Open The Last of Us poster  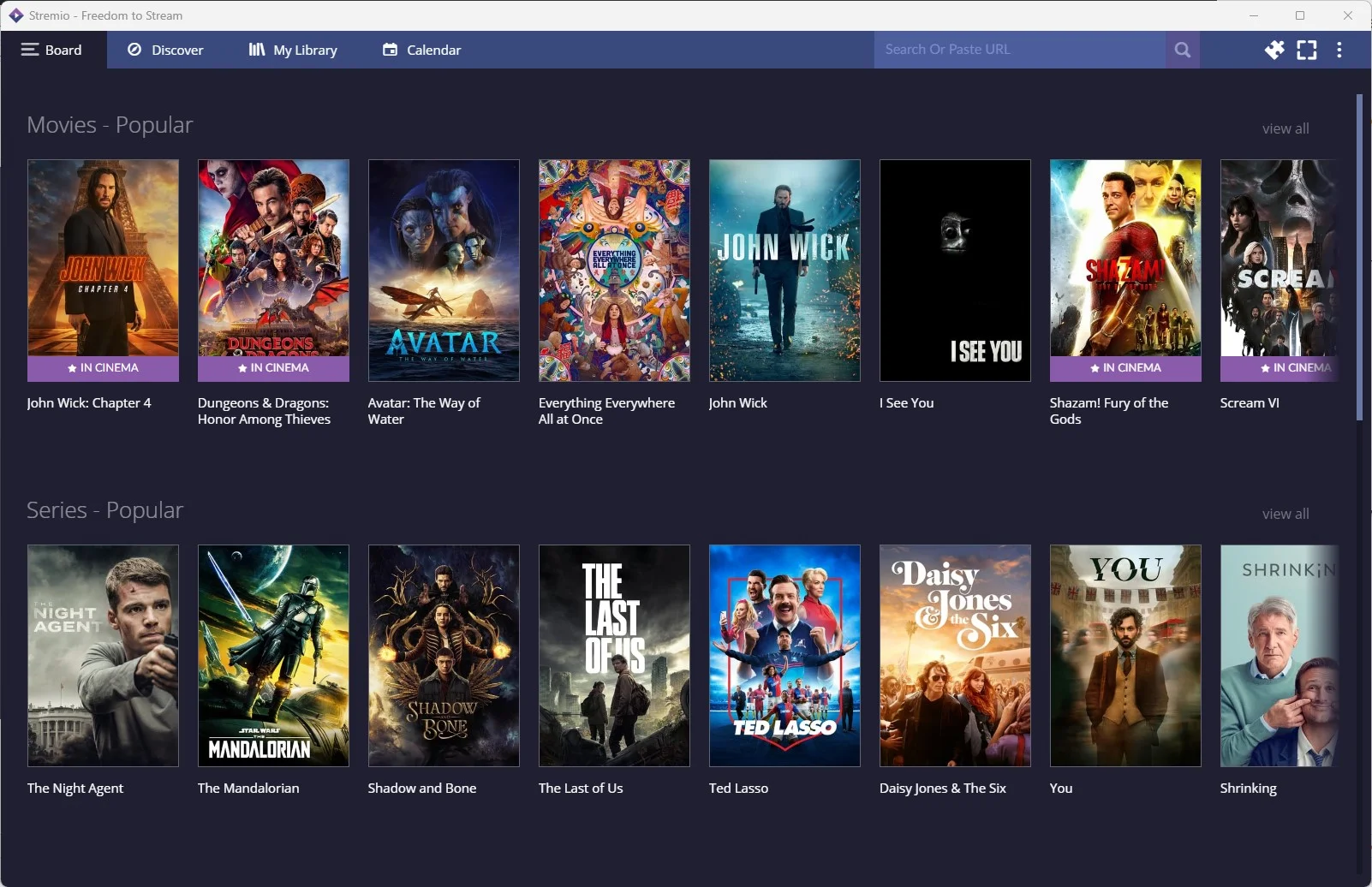tap(614, 655)
